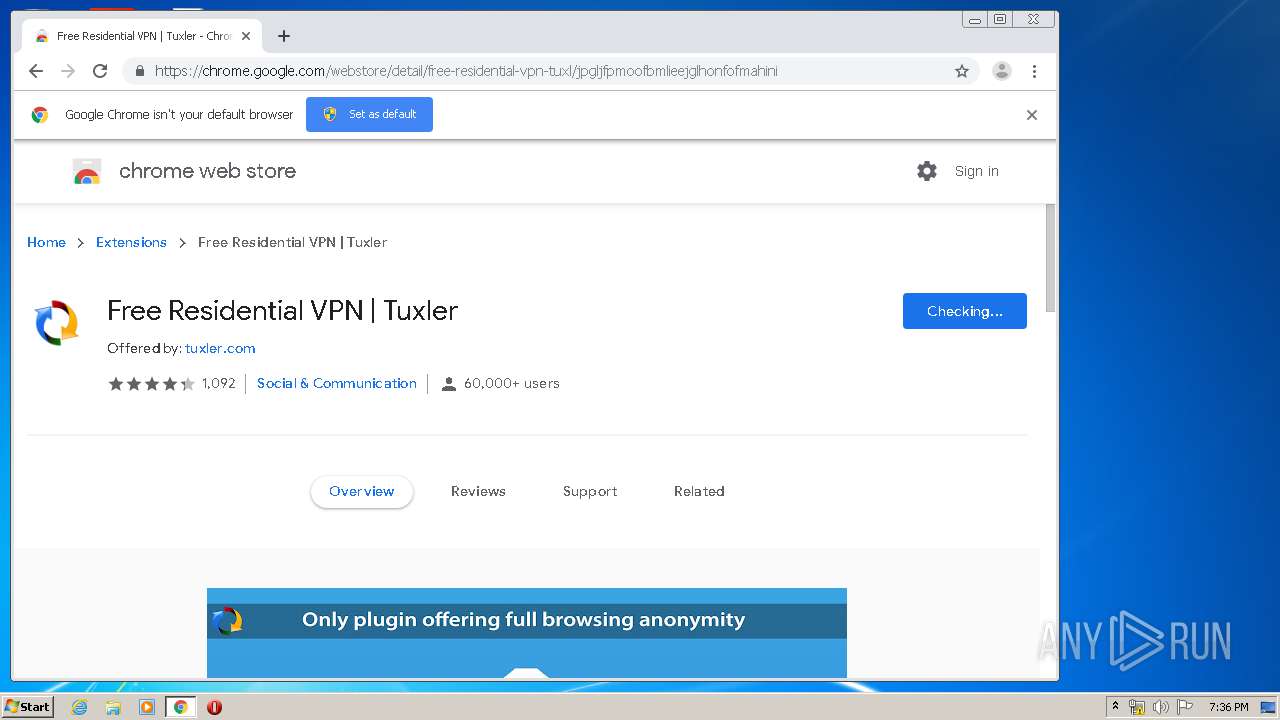This screenshot has height=720, width=1280.
Task: Close the Tuxler Chrome tab
Action: (246, 36)
